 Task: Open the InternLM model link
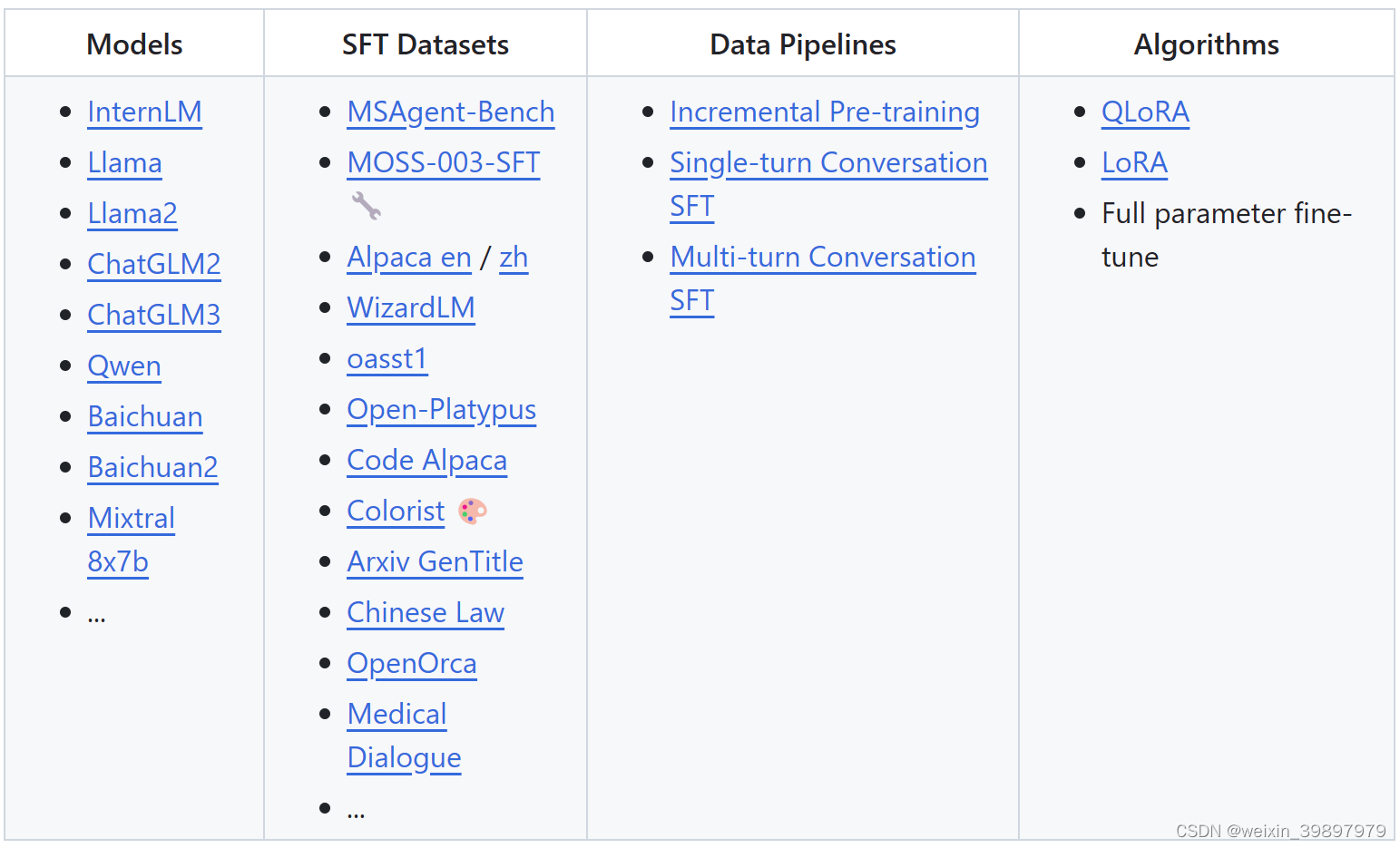144,112
